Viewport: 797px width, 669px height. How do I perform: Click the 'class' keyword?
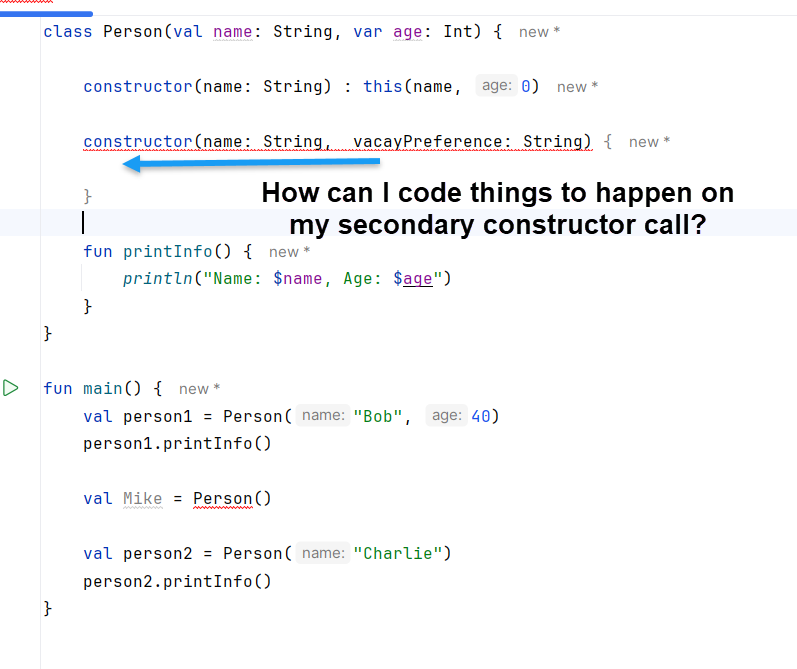[68, 32]
